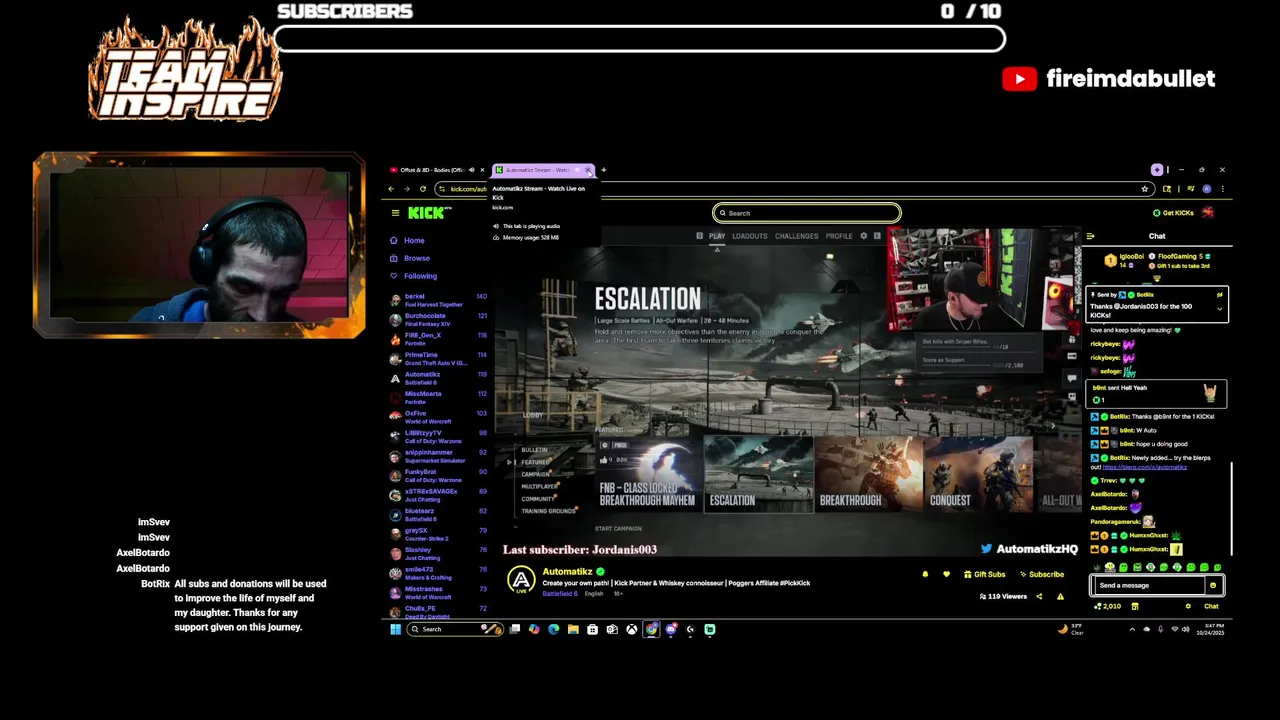Click the settings gear in game menu

864,236
